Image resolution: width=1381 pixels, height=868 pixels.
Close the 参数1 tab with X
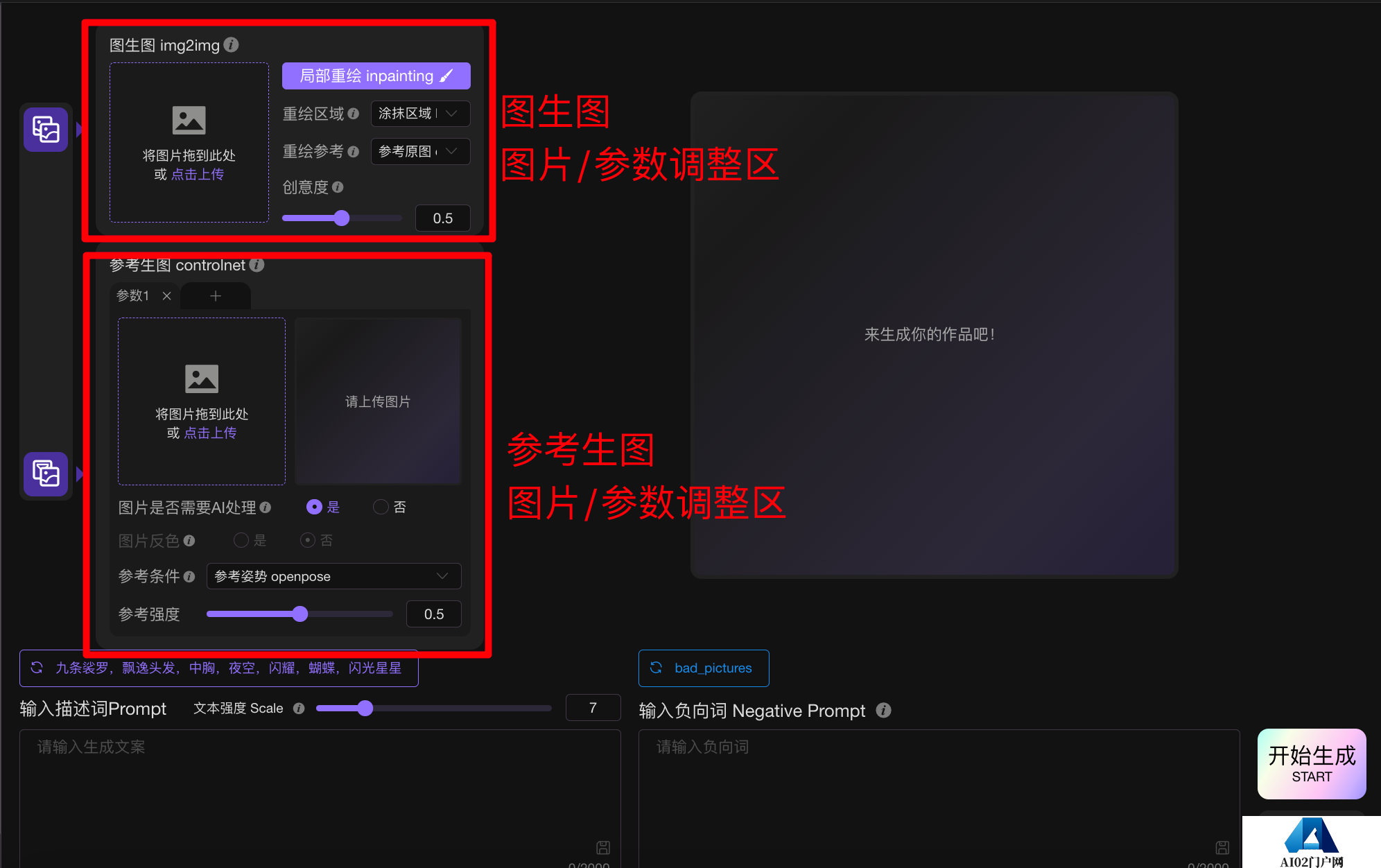tap(166, 296)
